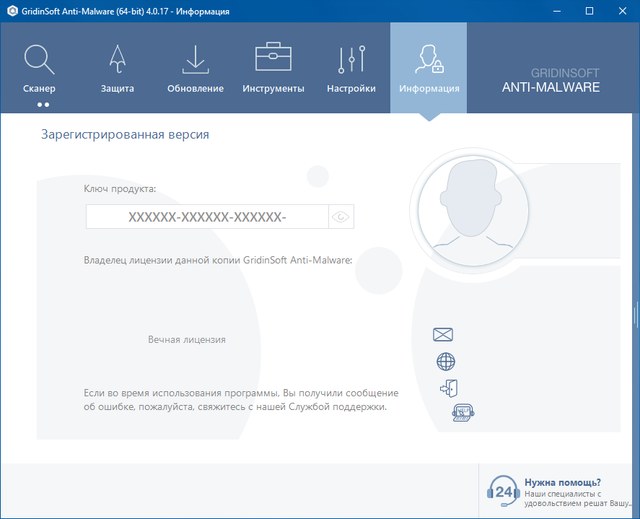
Task: Open Настройки settings sliders icon
Action: pyautogui.click(x=351, y=67)
